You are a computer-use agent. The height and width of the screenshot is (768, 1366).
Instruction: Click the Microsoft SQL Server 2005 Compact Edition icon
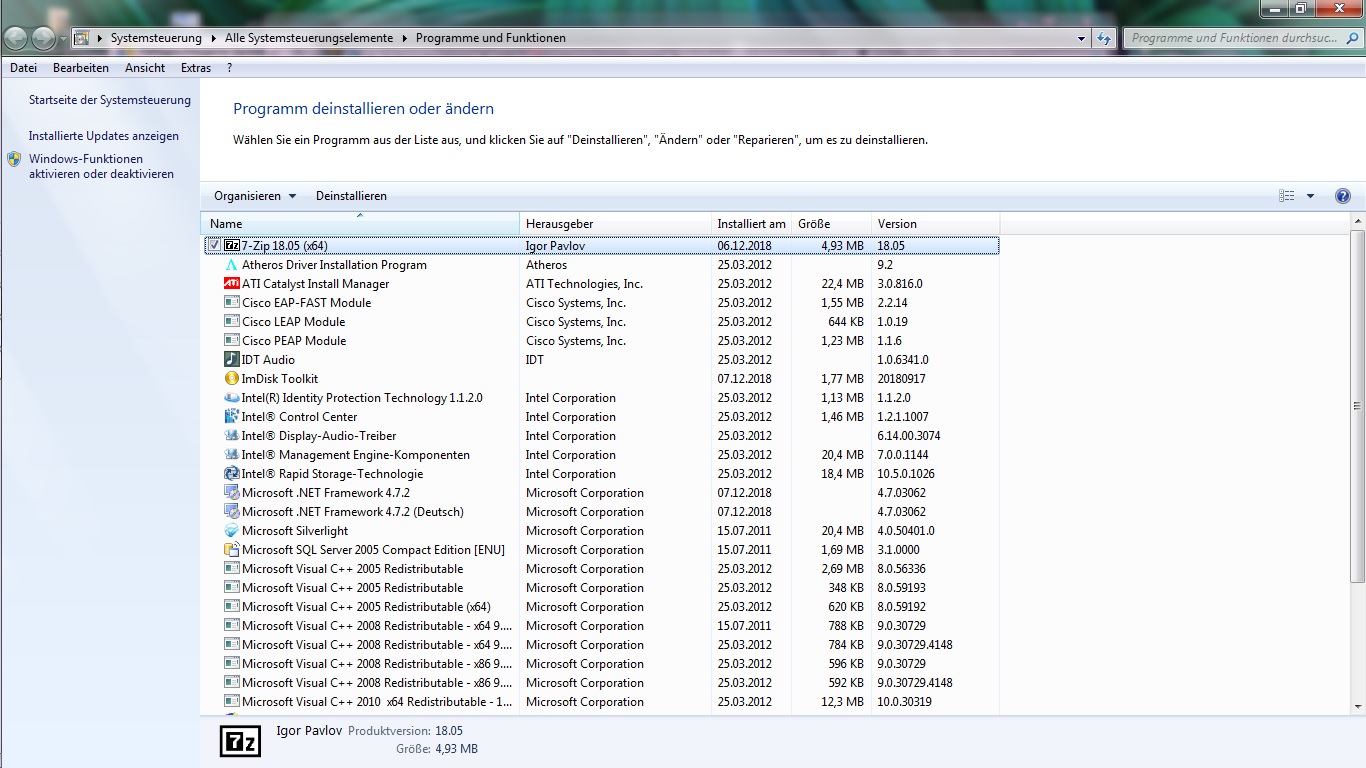[x=232, y=550]
